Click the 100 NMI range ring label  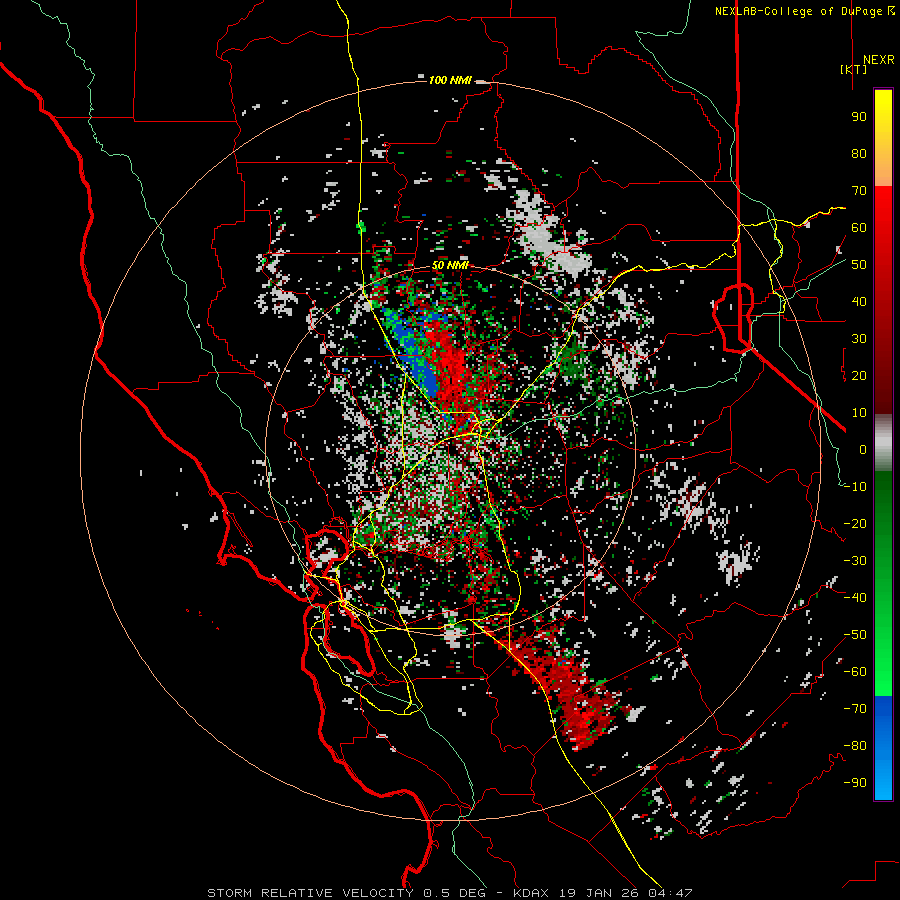[x=450, y=80]
